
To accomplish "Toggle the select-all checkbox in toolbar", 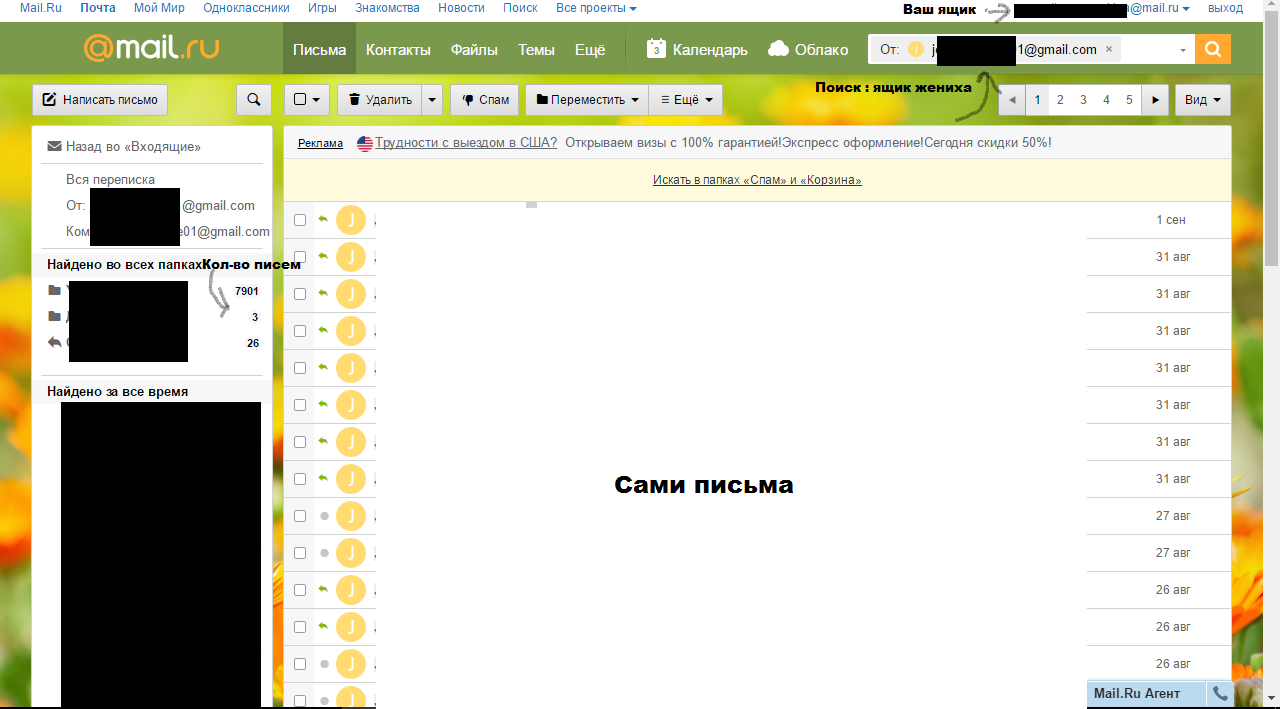I will point(300,100).
